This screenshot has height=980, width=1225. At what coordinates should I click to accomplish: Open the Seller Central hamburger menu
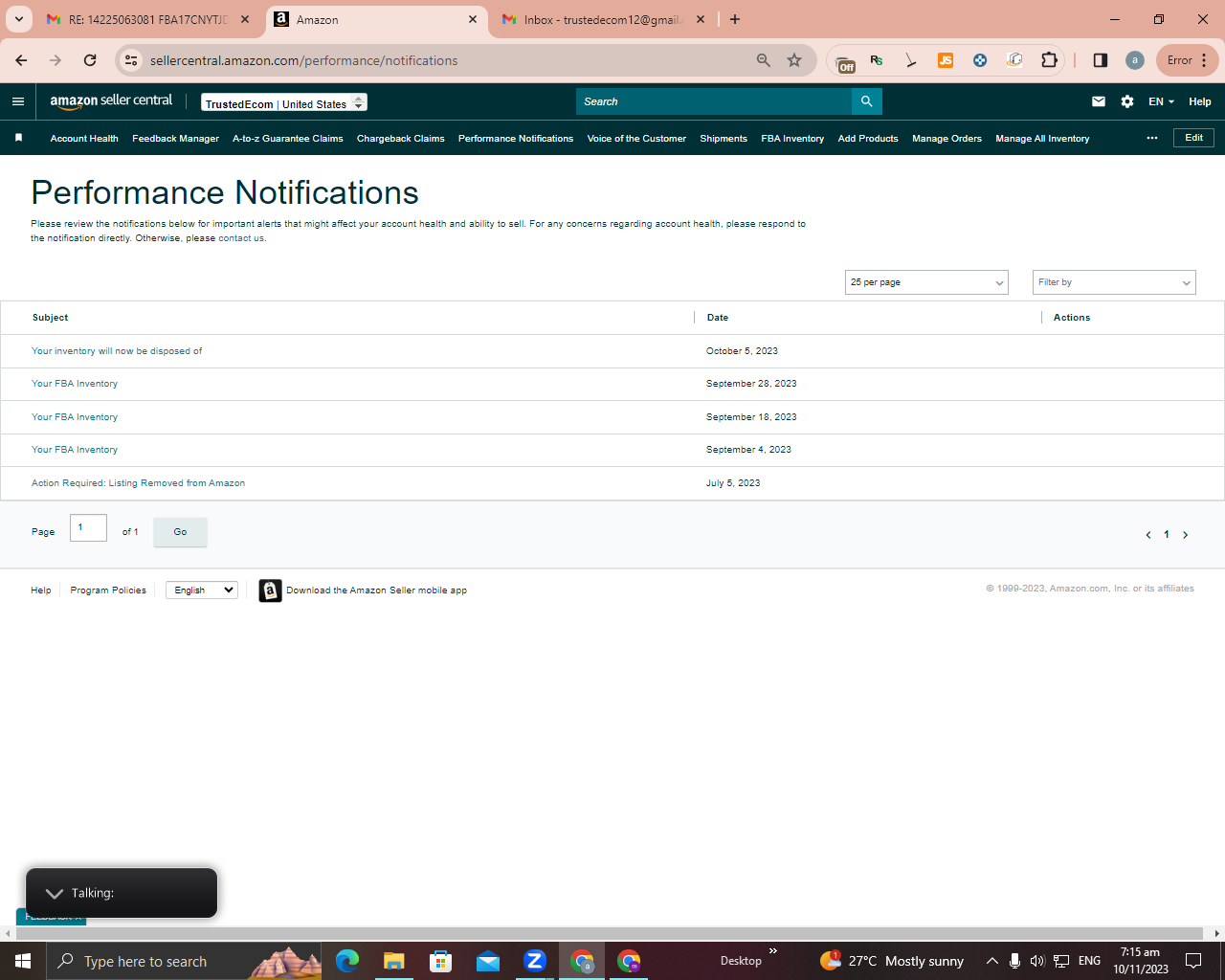click(x=18, y=101)
